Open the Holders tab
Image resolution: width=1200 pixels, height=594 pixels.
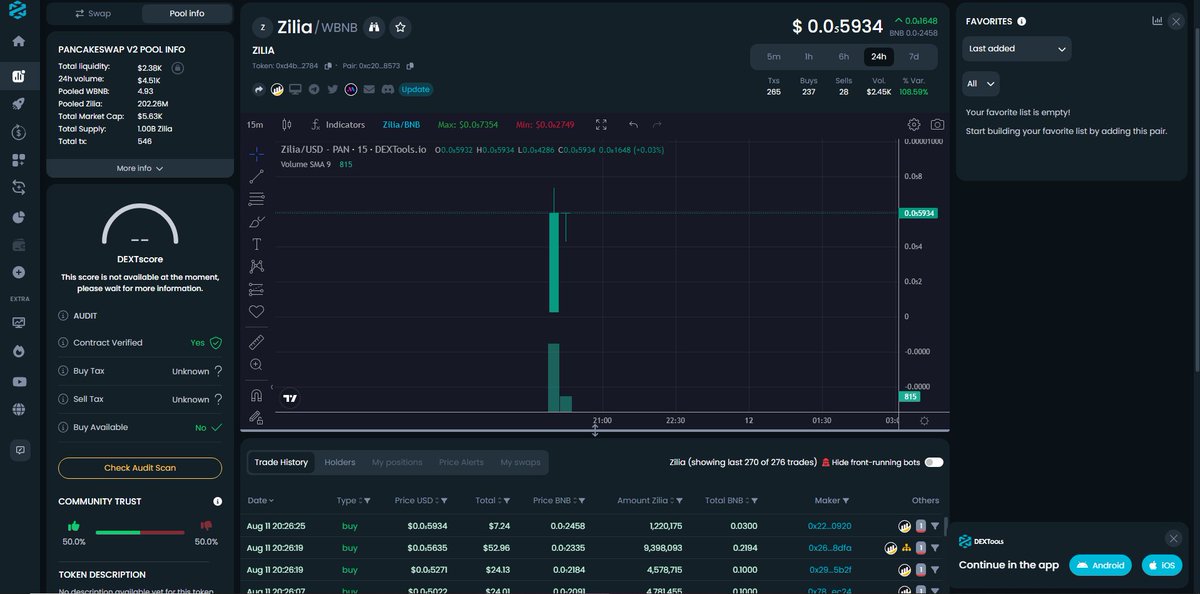coord(340,462)
